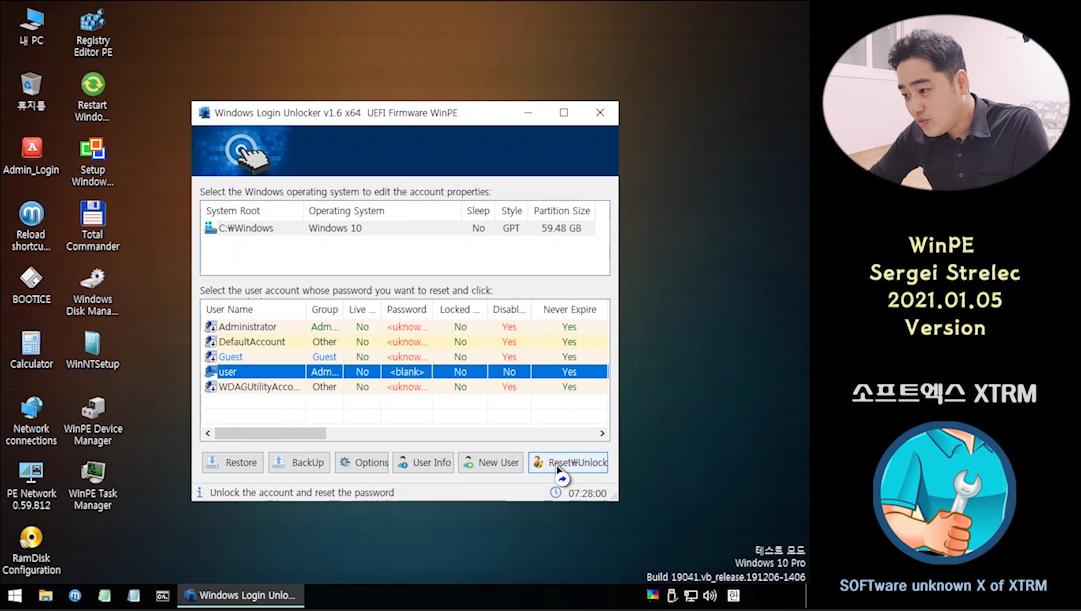Open the 휴지통 recycle bin icon
This screenshot has width=1081, height=611.
click(x=31, y=92)
